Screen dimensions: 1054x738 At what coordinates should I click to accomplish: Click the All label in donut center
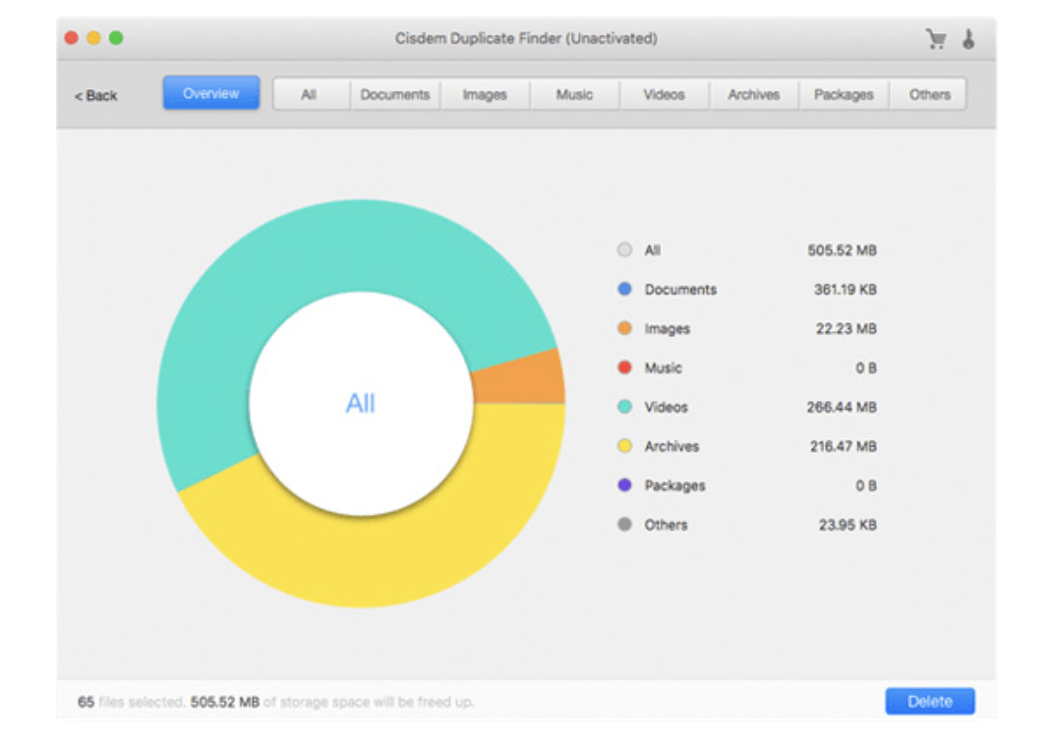(x=360, y=403)
